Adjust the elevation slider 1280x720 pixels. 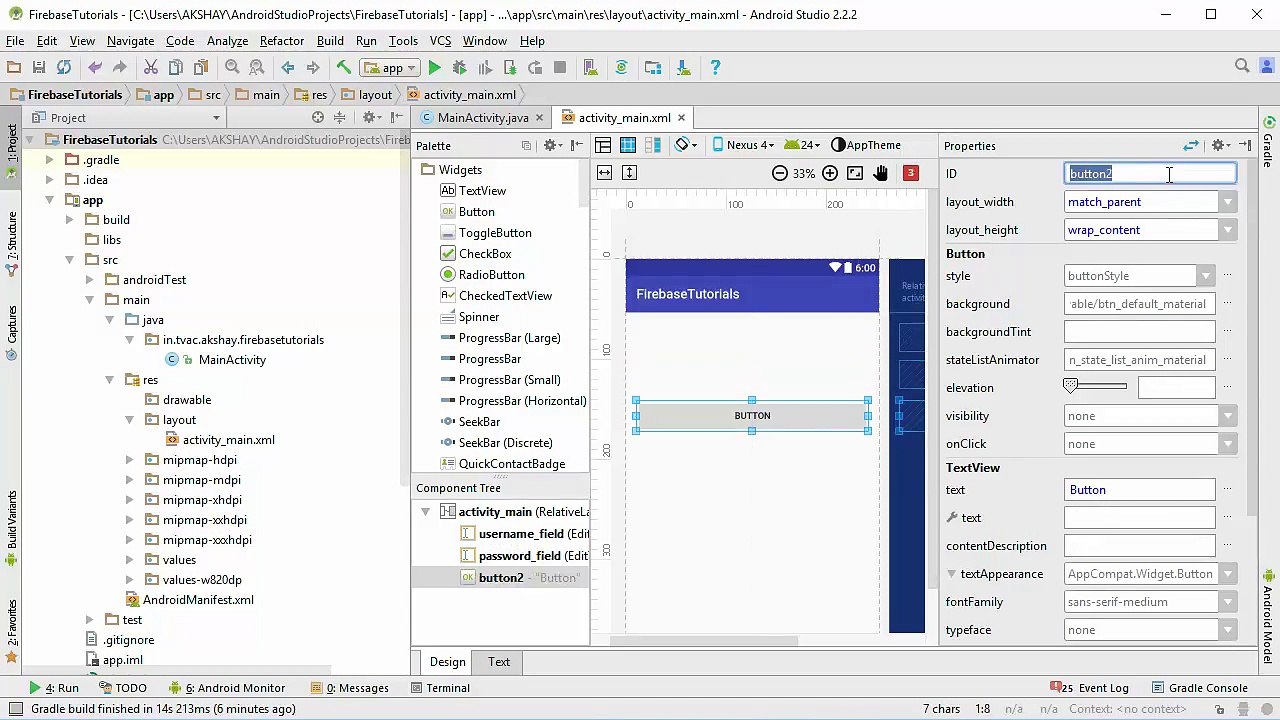click(1095, 387)
